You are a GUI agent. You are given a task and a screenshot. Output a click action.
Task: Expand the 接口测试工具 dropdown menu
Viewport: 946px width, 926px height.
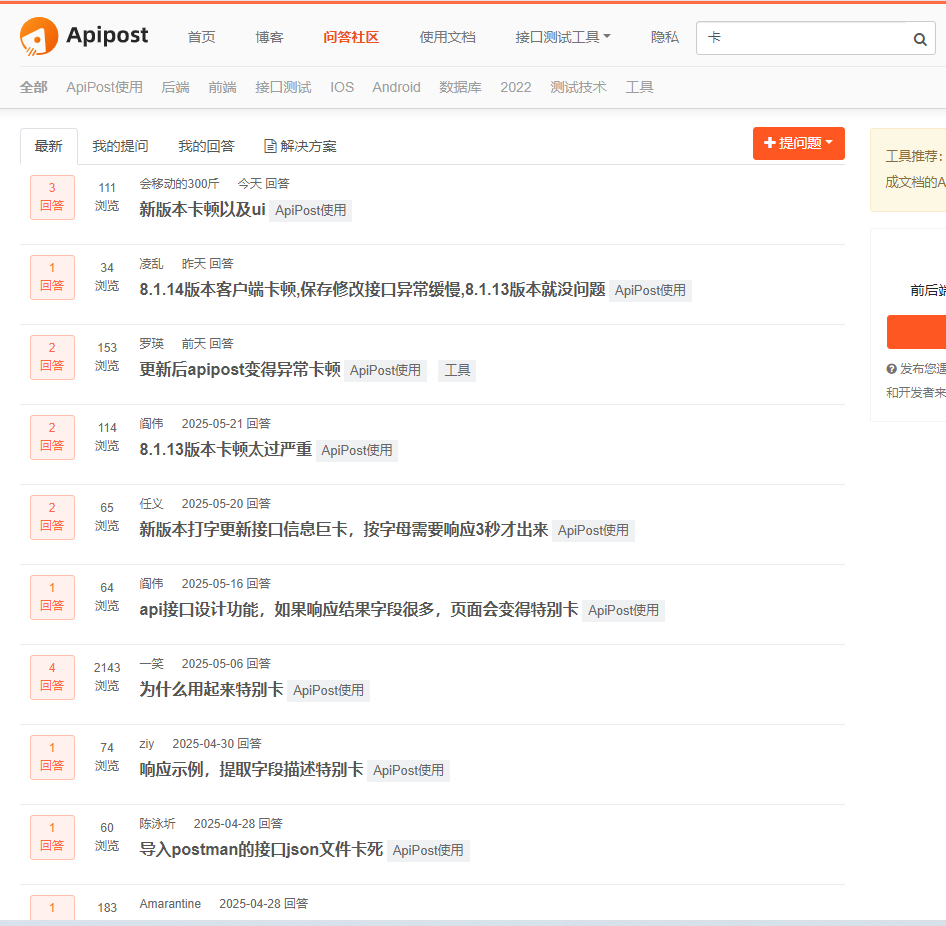click(562, 37)
